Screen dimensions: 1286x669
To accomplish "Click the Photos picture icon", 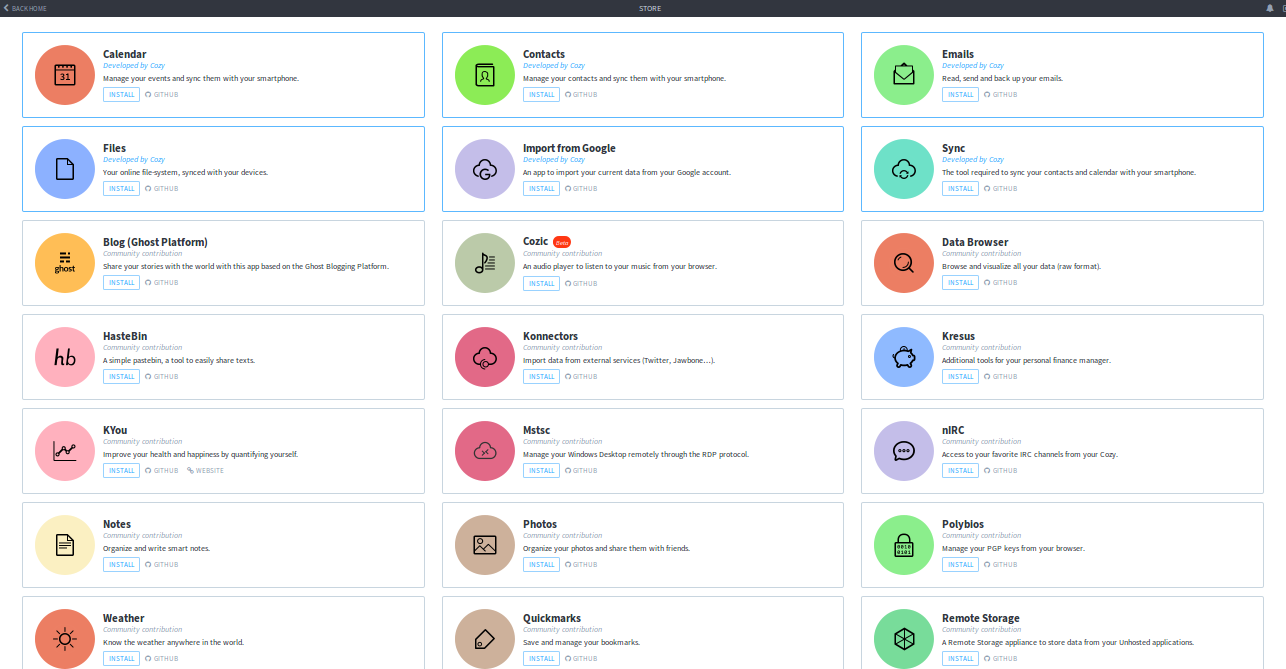I will point(485,545).
